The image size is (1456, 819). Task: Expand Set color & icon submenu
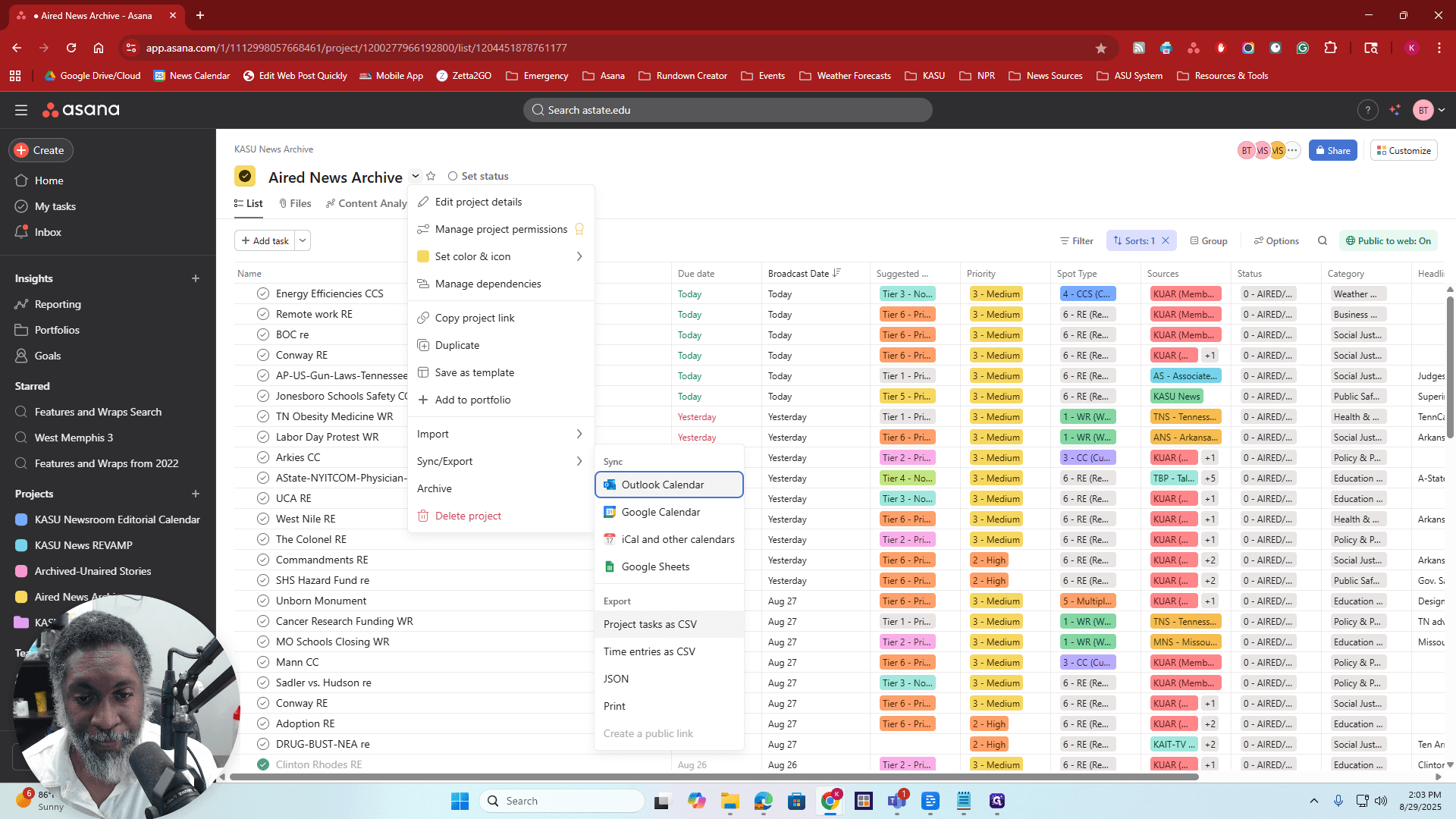coord(500,256)
